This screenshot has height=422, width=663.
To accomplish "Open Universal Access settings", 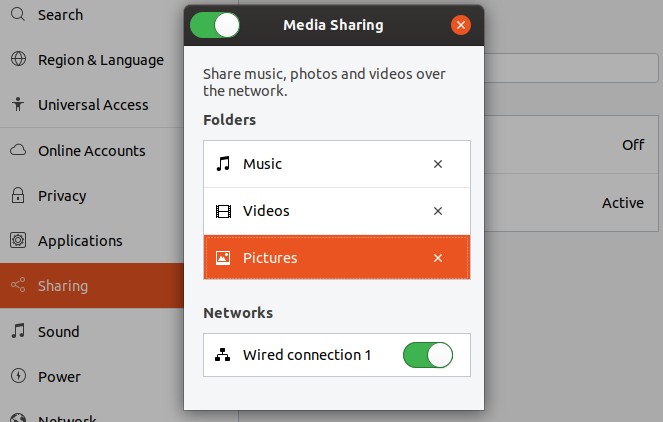I will pyautogui.click(x=92, y=105).
